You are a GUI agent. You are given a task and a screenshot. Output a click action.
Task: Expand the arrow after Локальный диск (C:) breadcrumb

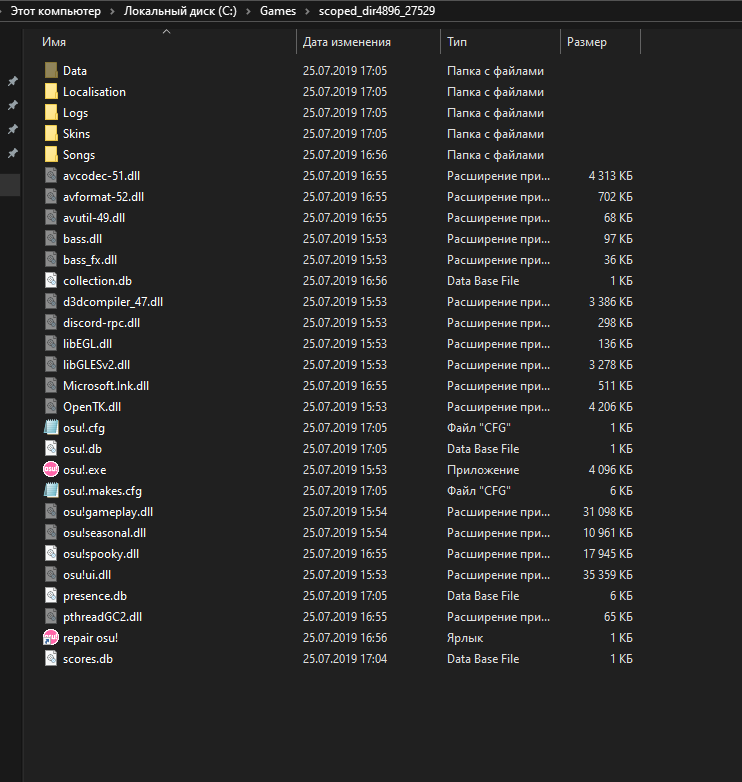point(248,11)
